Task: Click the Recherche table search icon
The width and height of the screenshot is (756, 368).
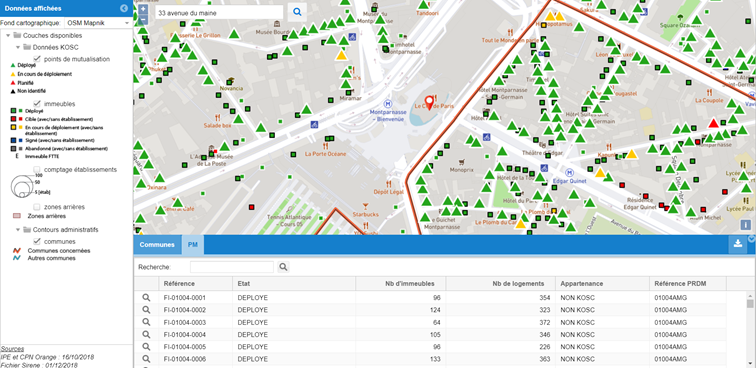Action: [284, 267]
